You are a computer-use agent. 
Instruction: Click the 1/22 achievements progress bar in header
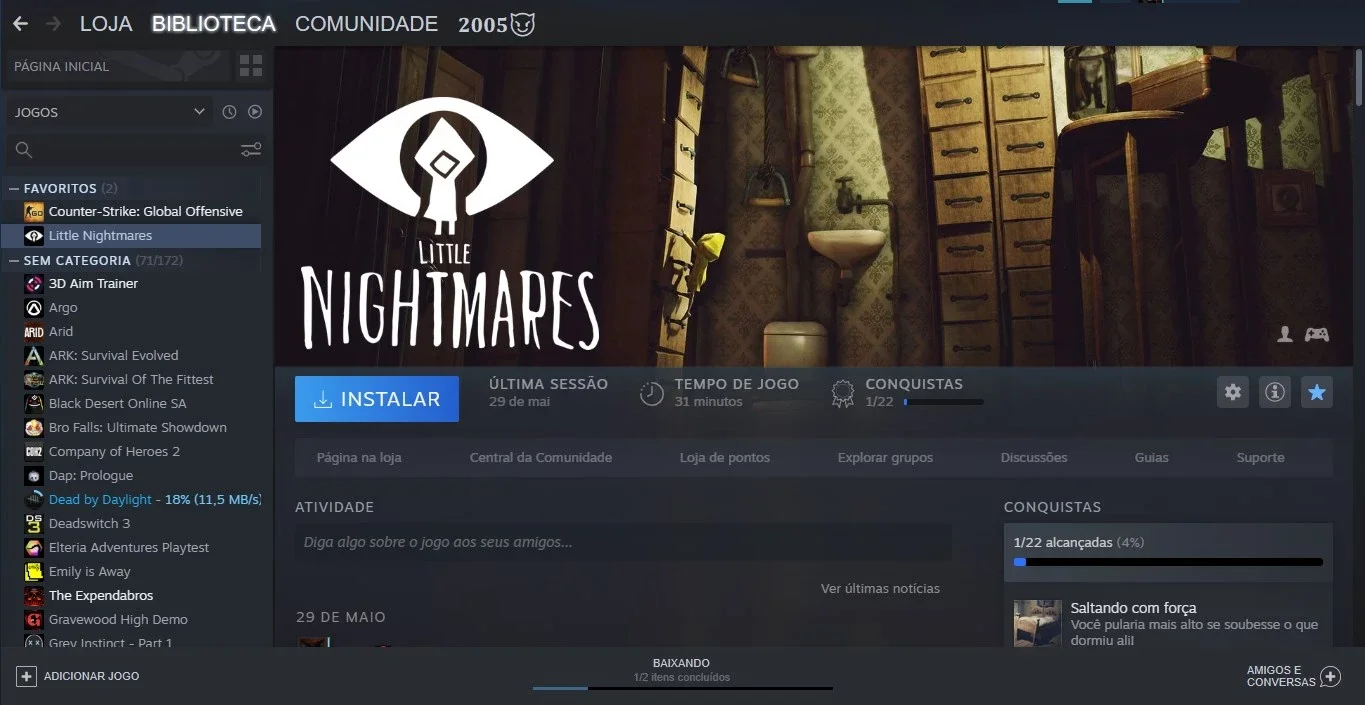(943, 402)
